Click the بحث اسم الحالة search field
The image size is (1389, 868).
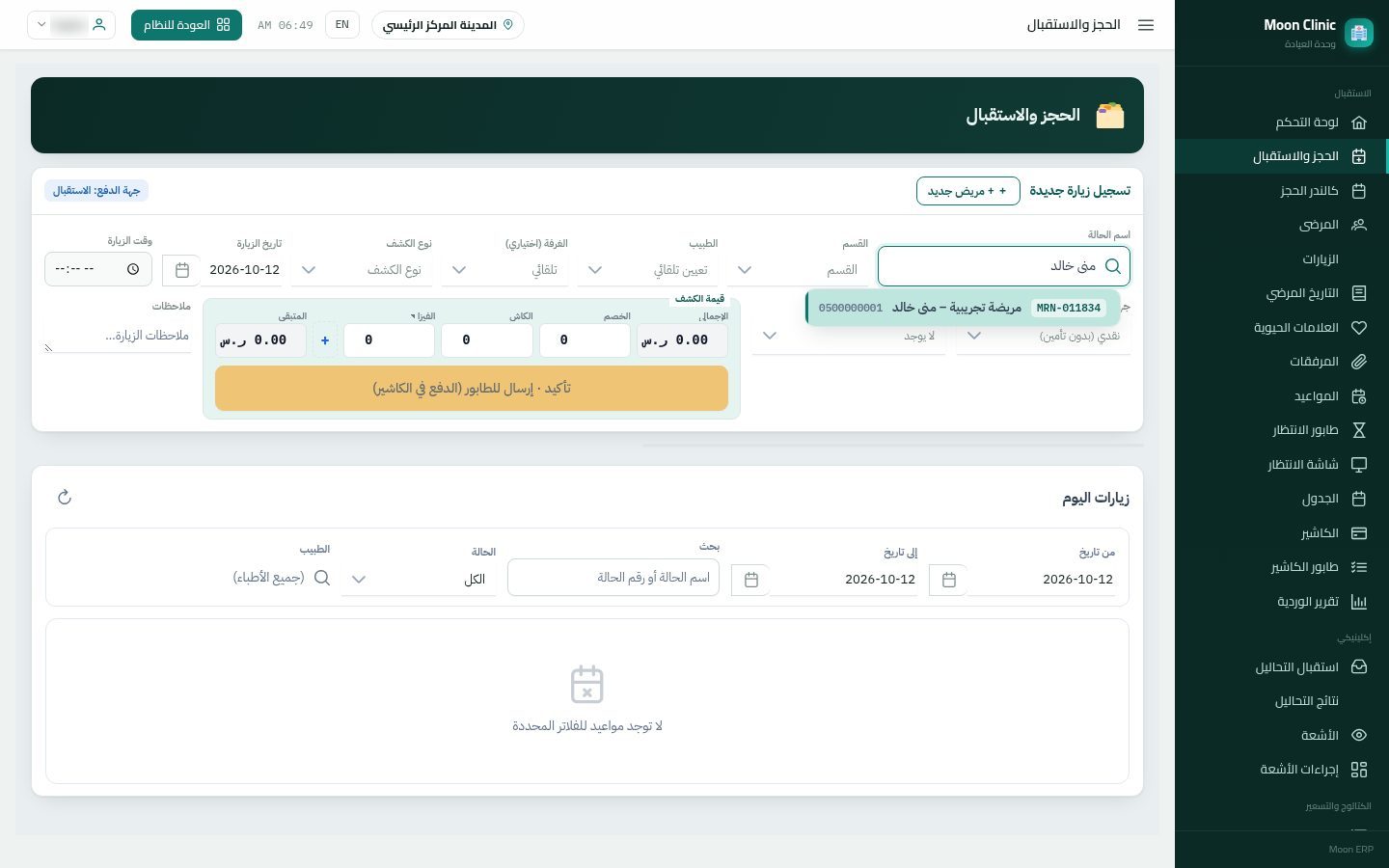[x=613, y=578]
